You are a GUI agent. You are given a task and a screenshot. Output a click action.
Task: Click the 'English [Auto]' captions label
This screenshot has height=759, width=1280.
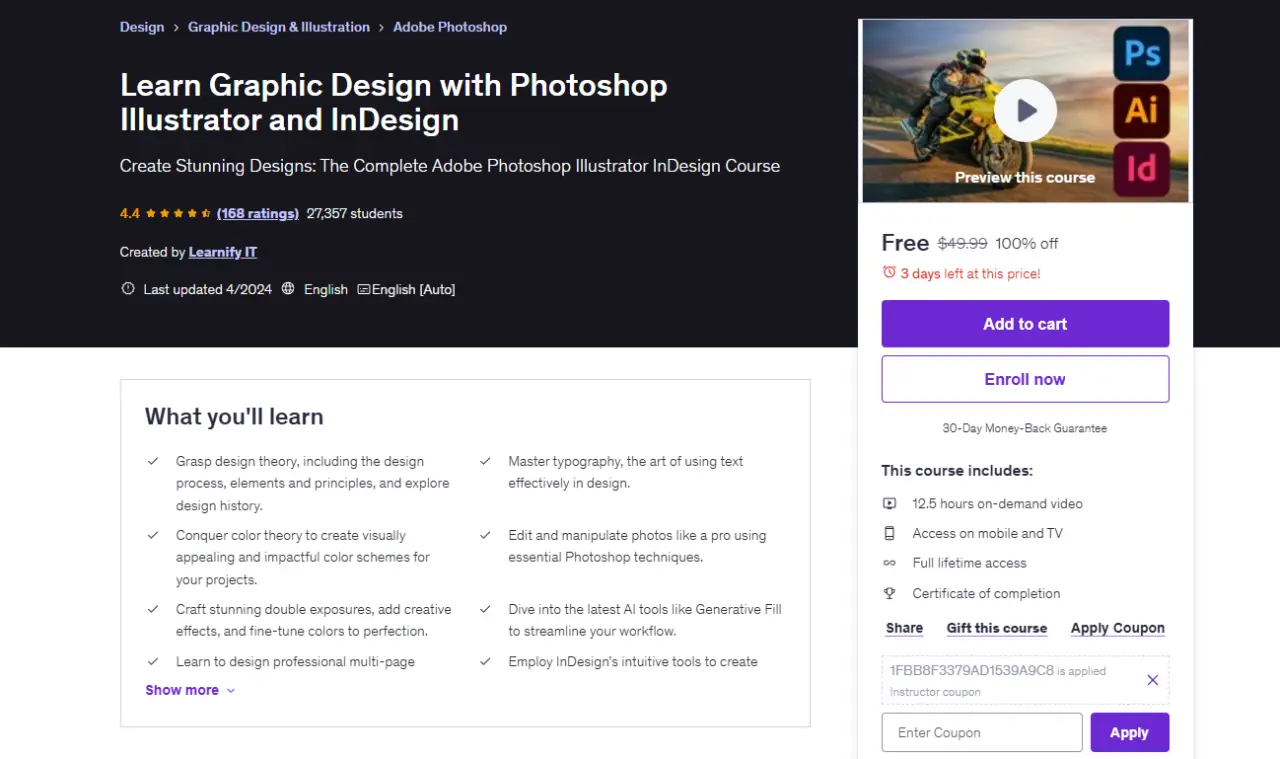click(414, 289)
